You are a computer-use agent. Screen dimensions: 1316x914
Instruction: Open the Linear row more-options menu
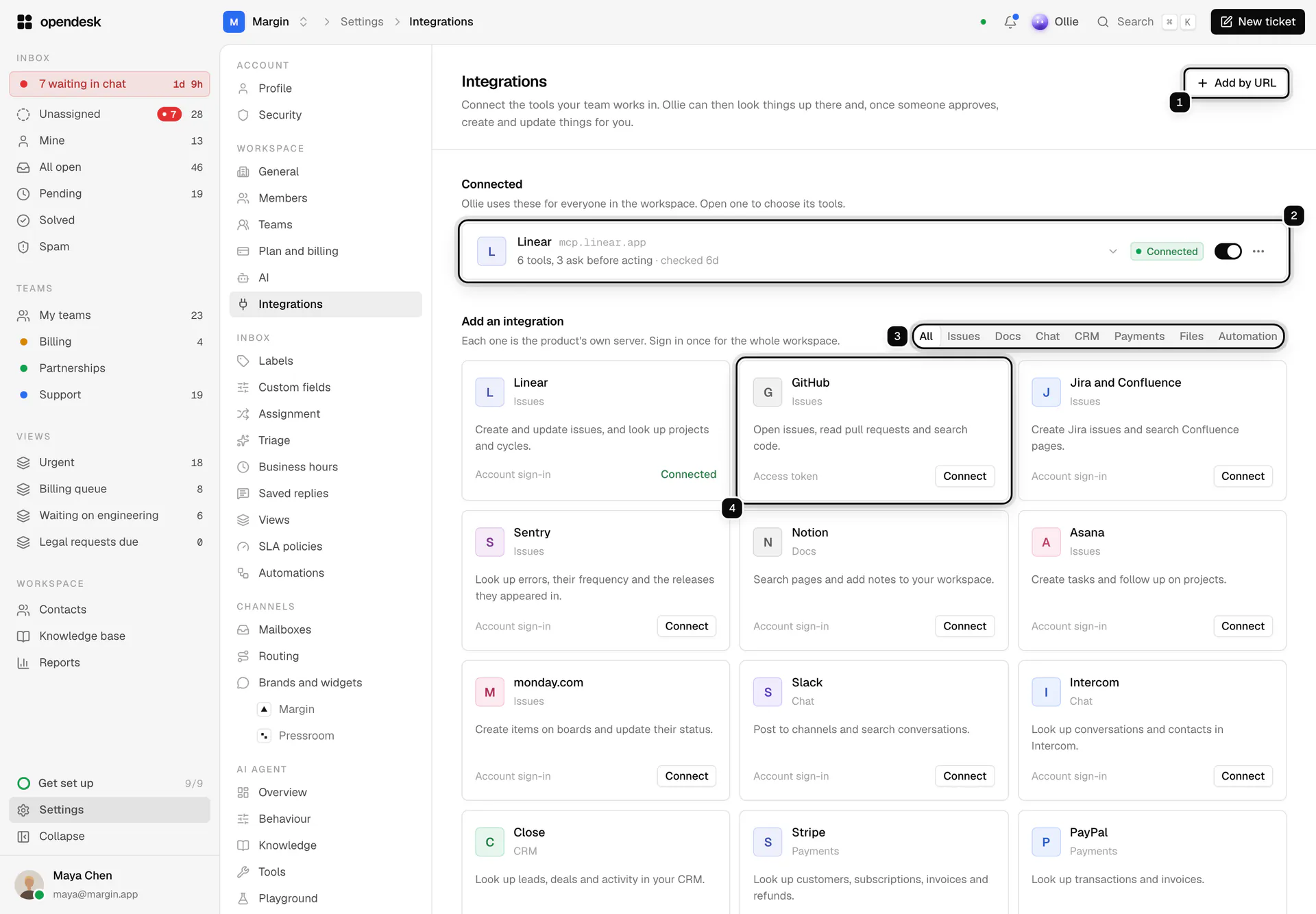pos(1258,252)
